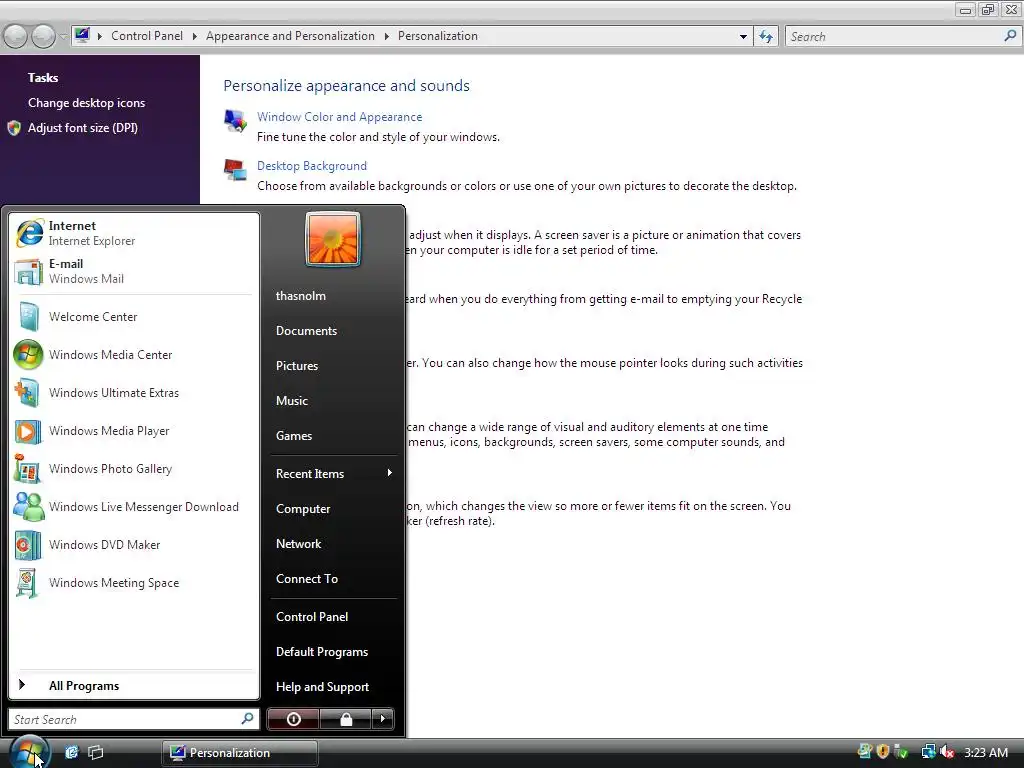Click the Windows Security Alerts shield tray icon
The image size is (1024, 768).
click(x=883, y=752)
